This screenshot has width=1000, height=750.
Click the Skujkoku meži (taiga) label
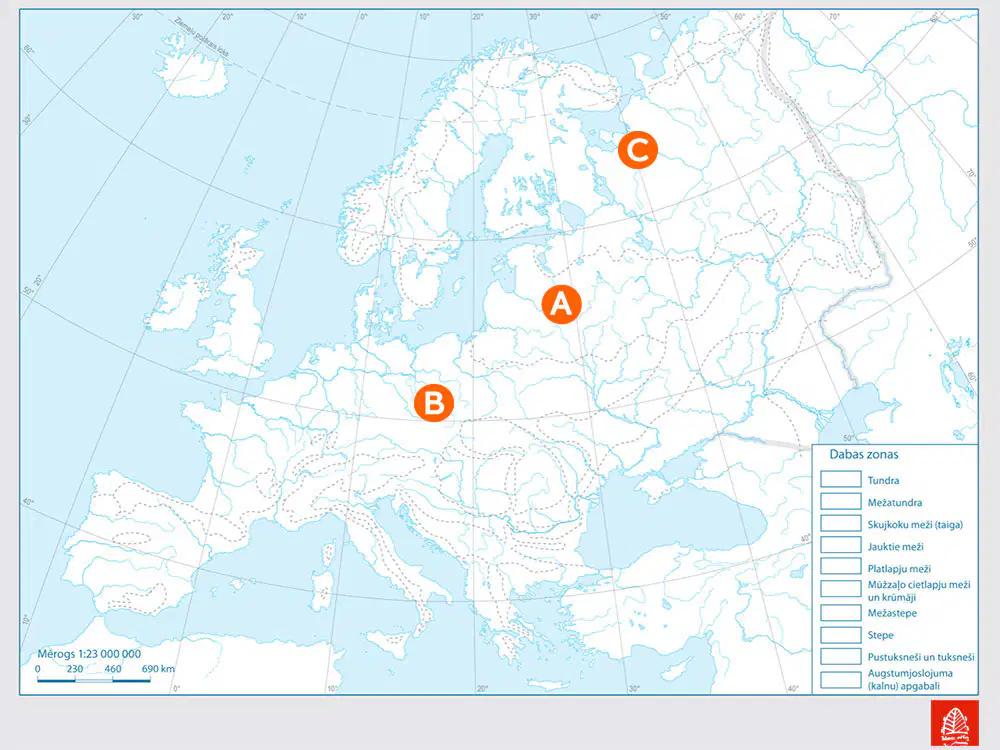[x=915, y=525]
